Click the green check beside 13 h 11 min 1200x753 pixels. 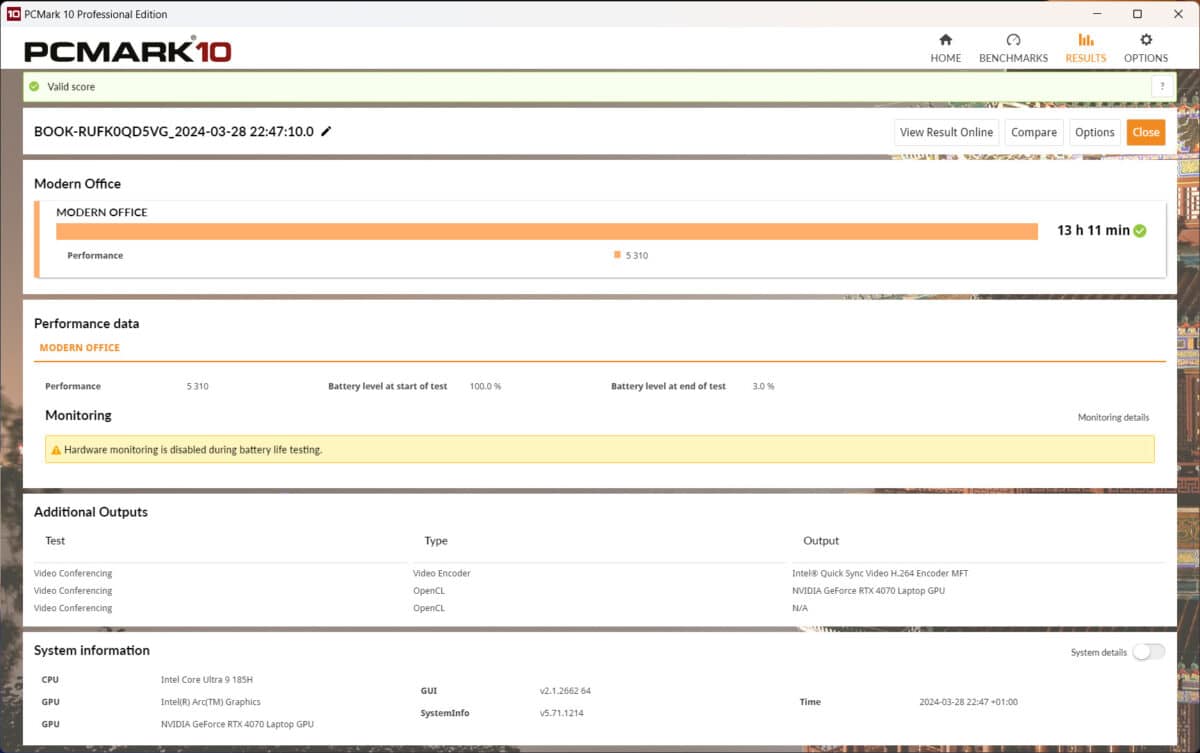coord(1140,231)
